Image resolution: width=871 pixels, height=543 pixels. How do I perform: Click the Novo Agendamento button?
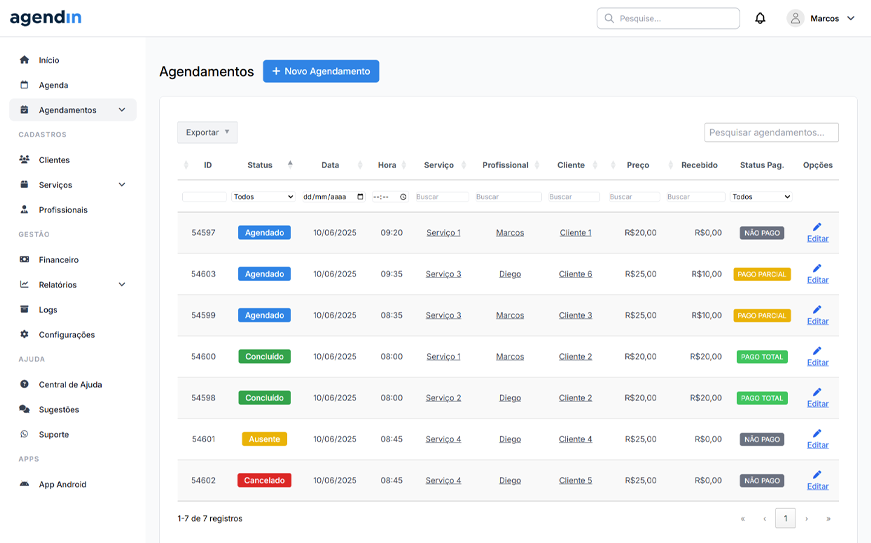coord(321,71)
